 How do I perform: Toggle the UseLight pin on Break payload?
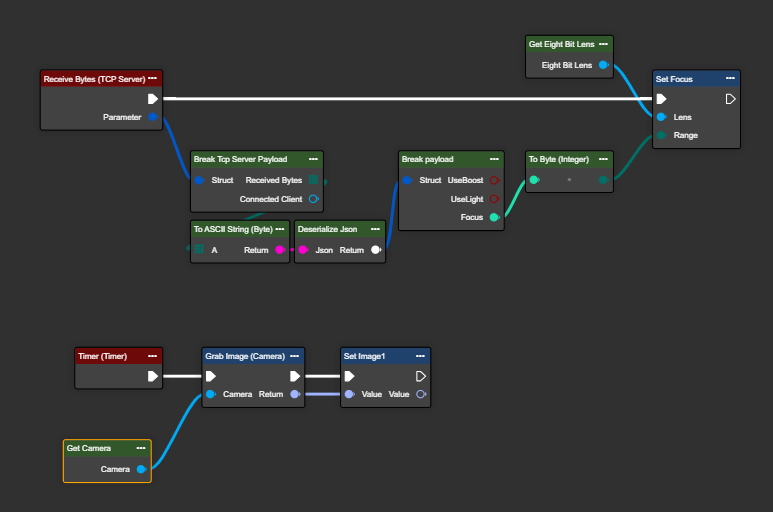pyautogui.click(x=493, y=199)
